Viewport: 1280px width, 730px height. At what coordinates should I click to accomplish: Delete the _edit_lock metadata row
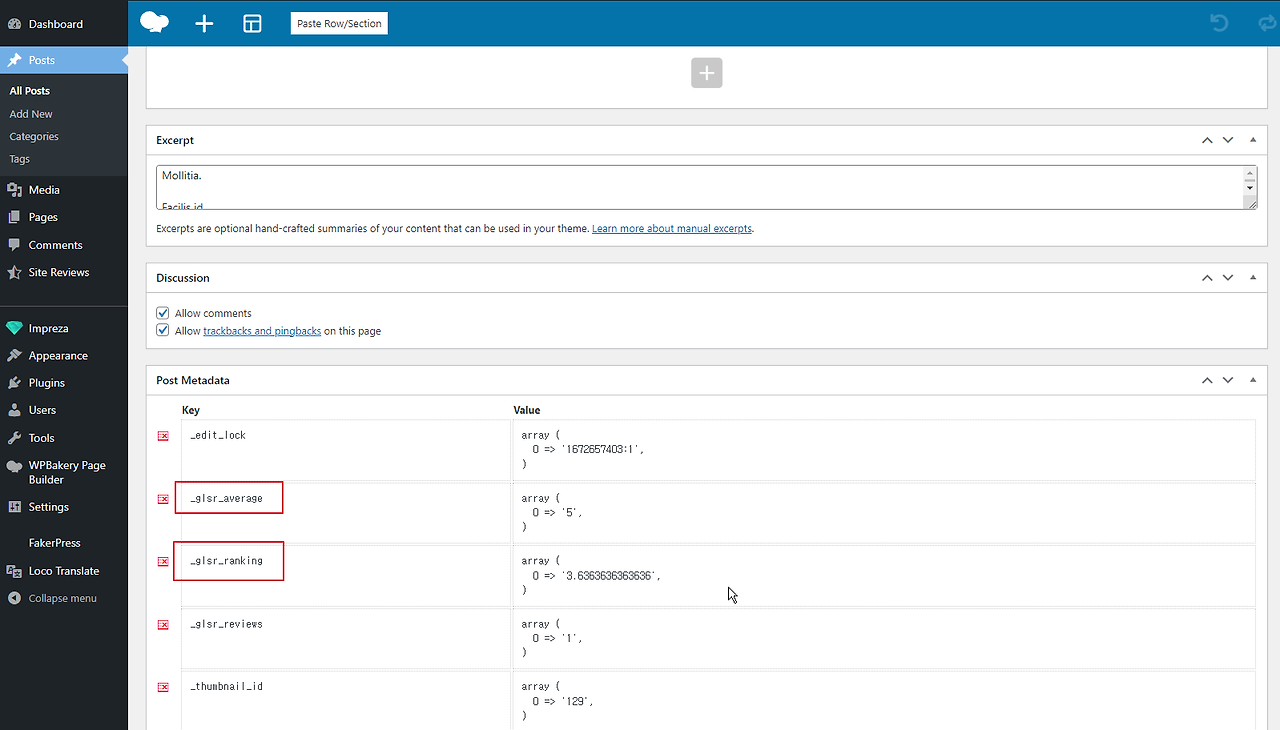tap(163, 436)
